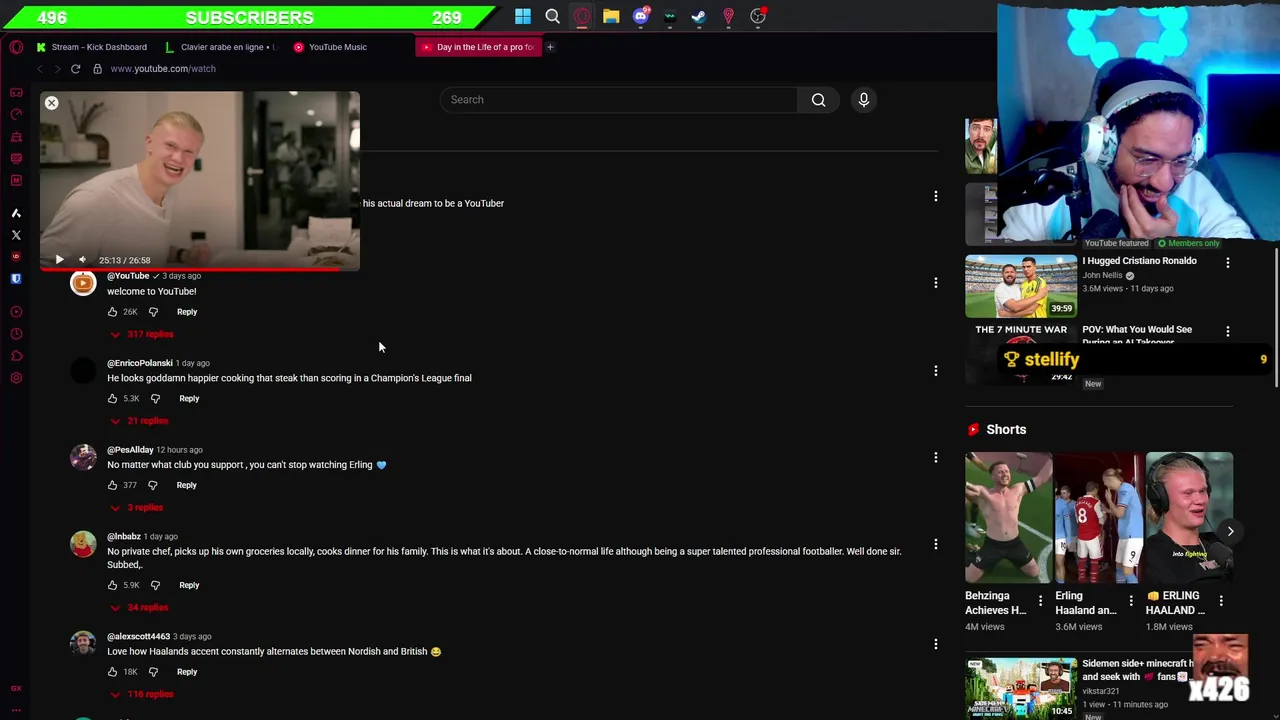Screen dimensions: 1280x720
Task: Open options menu for EnricoPolanski comment
Action: pyautogui.click(x=935, y=370)
